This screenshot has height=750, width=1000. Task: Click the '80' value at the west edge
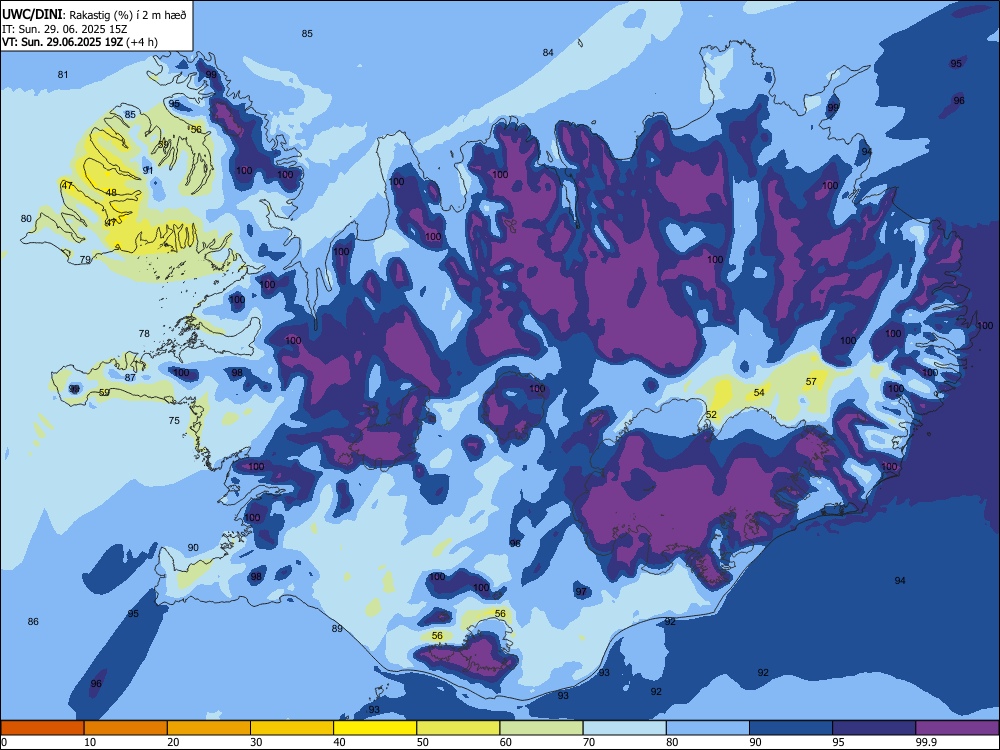pyautogui.click(x=26, y=218)
